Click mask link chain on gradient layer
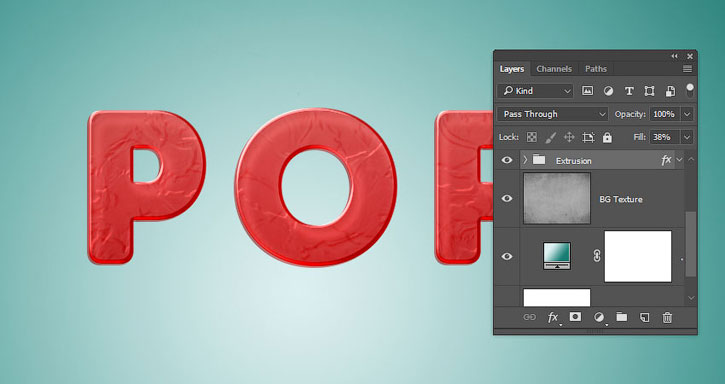 coord(597,256)
